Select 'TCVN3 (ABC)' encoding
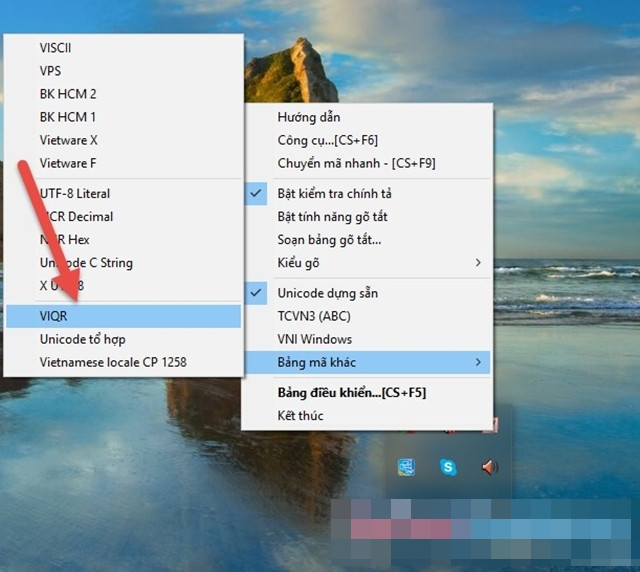Screen dimensions: 640x572 coord(314,316)
